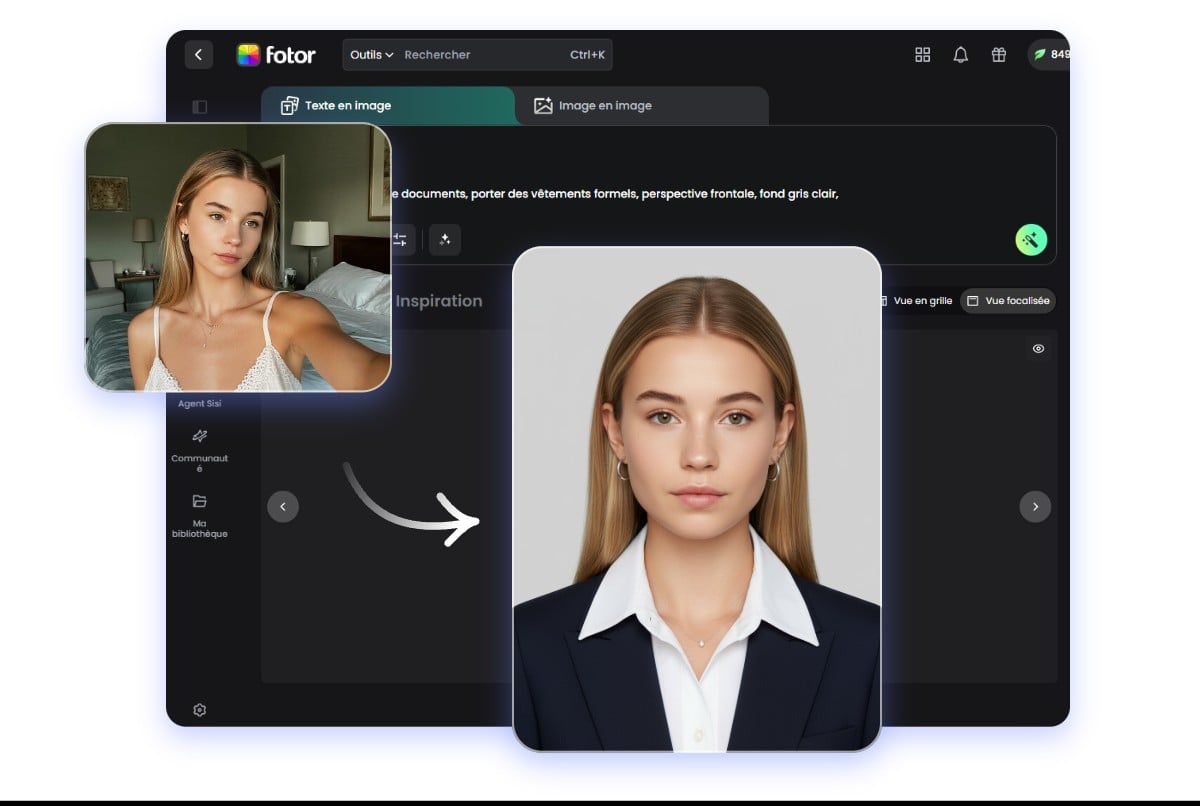Open the settings gear at bottom left
The height and width of the screenshot is (806, 1200).
pos(199,709)
